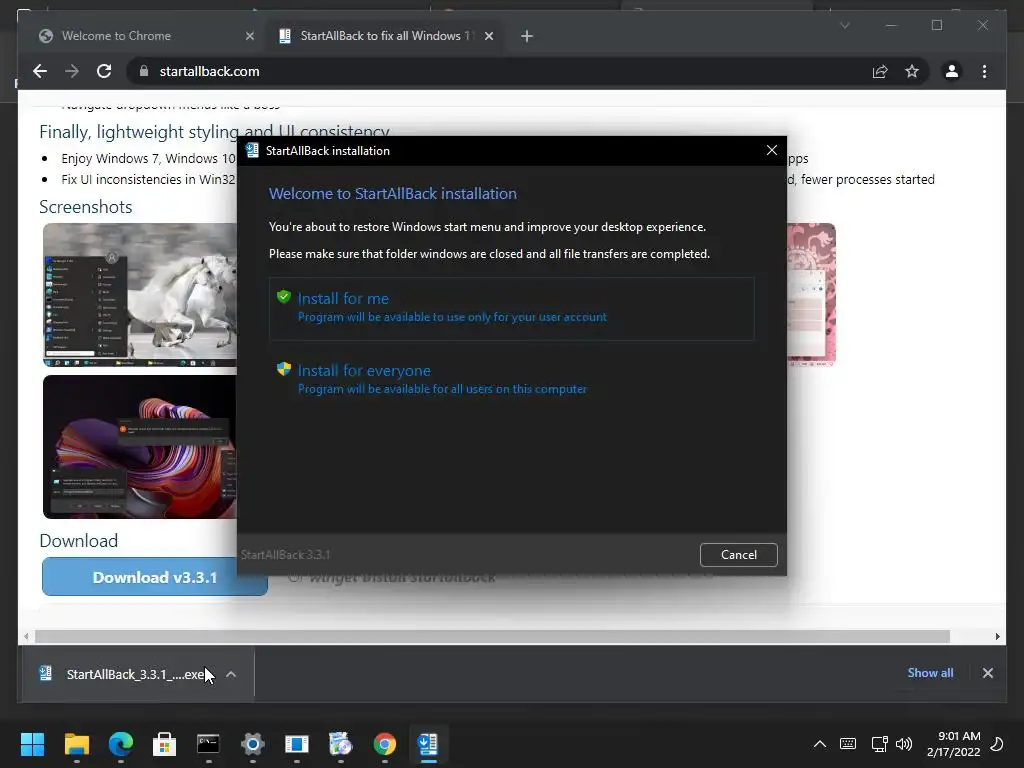Click the startallback.com address bar
The height and width of the screenshot is (768, 1024).
pos(496,71)
